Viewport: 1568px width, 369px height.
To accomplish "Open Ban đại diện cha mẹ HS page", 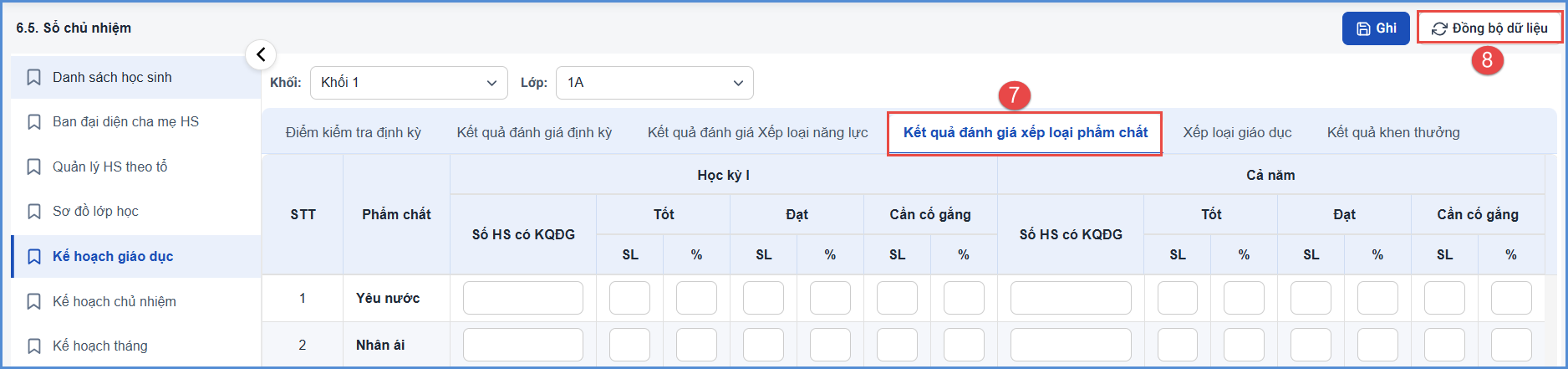I will 136,122.
